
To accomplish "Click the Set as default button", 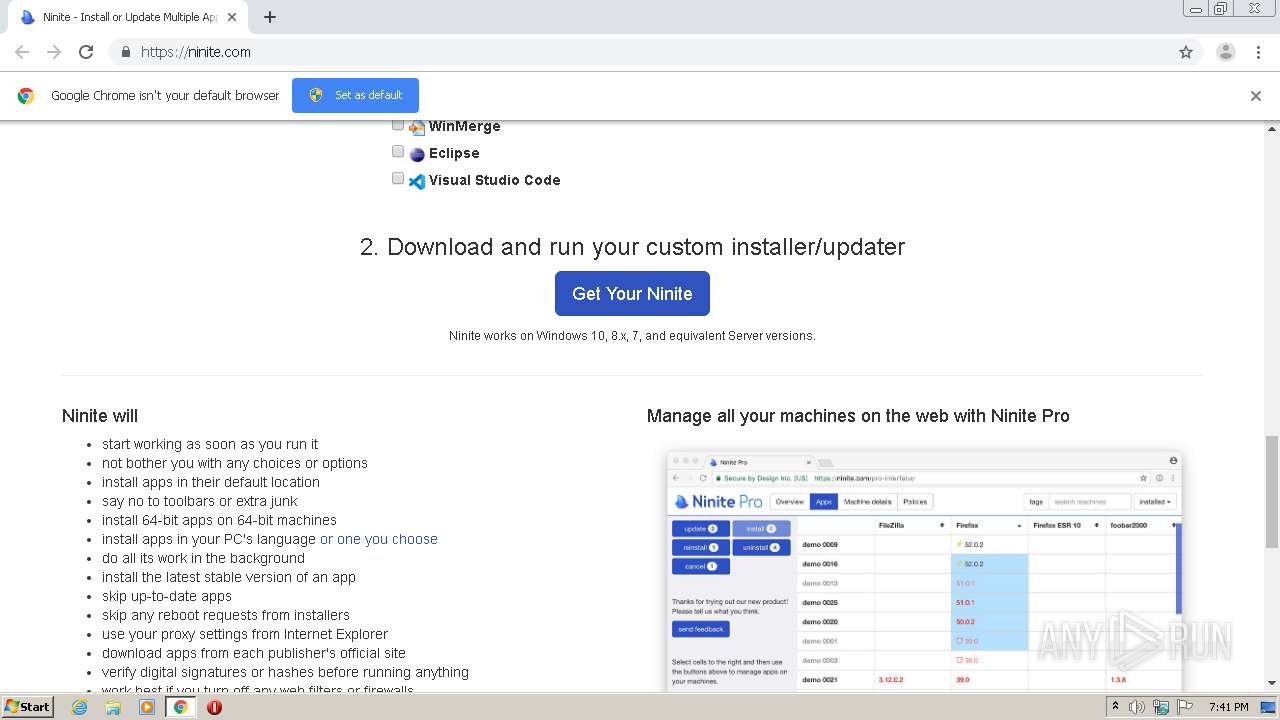I will (355, 95).
